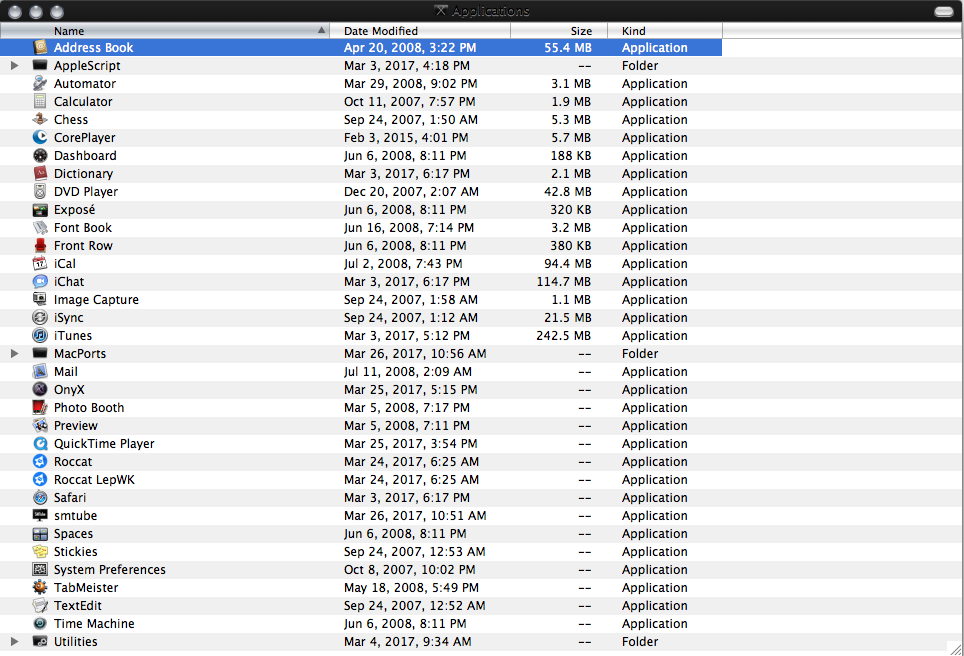Screen dimensions: 964x656
Task: Select the Spaces icon
Action: 40,534
